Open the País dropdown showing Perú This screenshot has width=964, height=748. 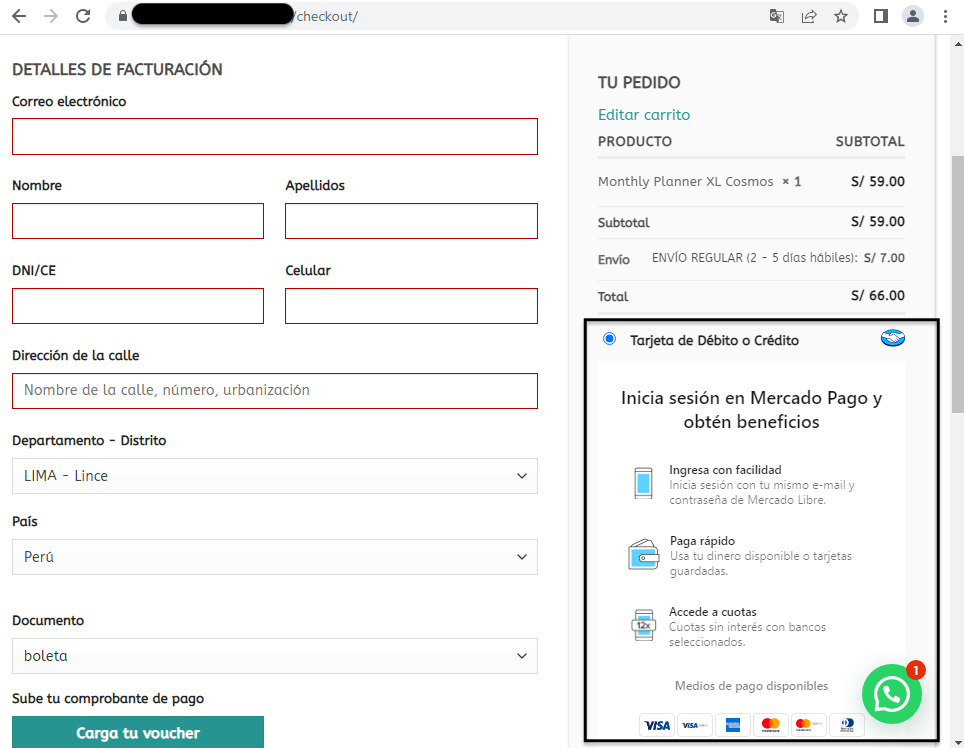tap(275, 557)
